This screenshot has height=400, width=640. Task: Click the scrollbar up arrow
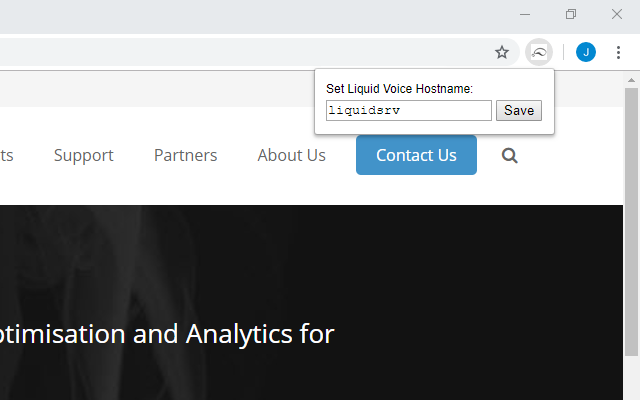pos(631,79)
